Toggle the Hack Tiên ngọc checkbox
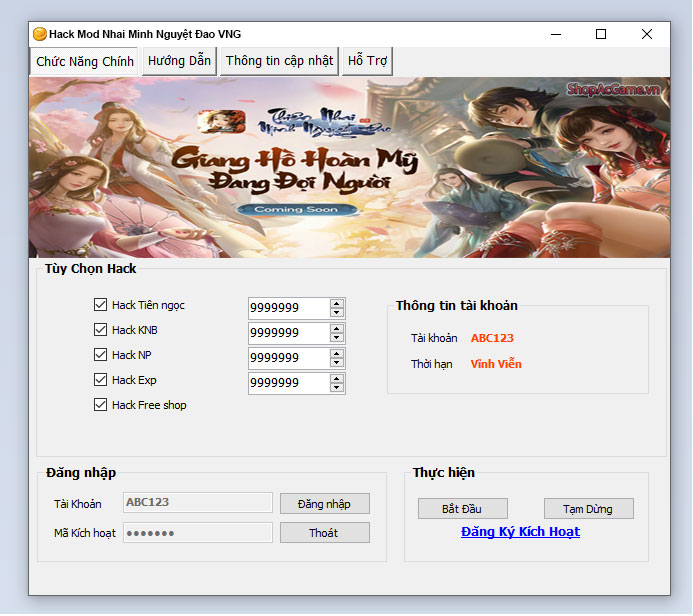693x616 pixels. click(x=100, y=305)
